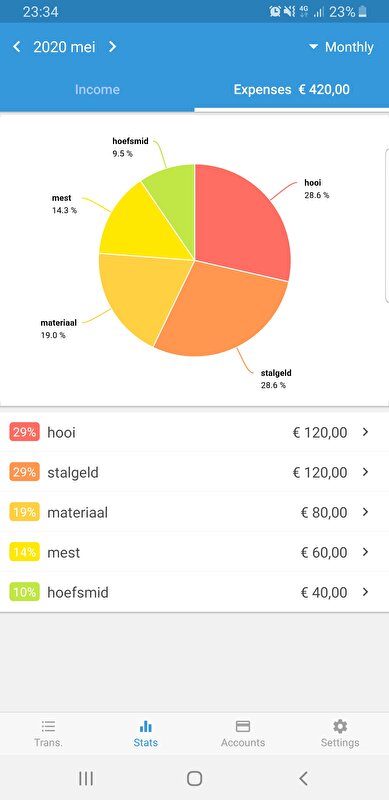Switch to the Income tab
The image size is (389, 800).
point(97,89)
